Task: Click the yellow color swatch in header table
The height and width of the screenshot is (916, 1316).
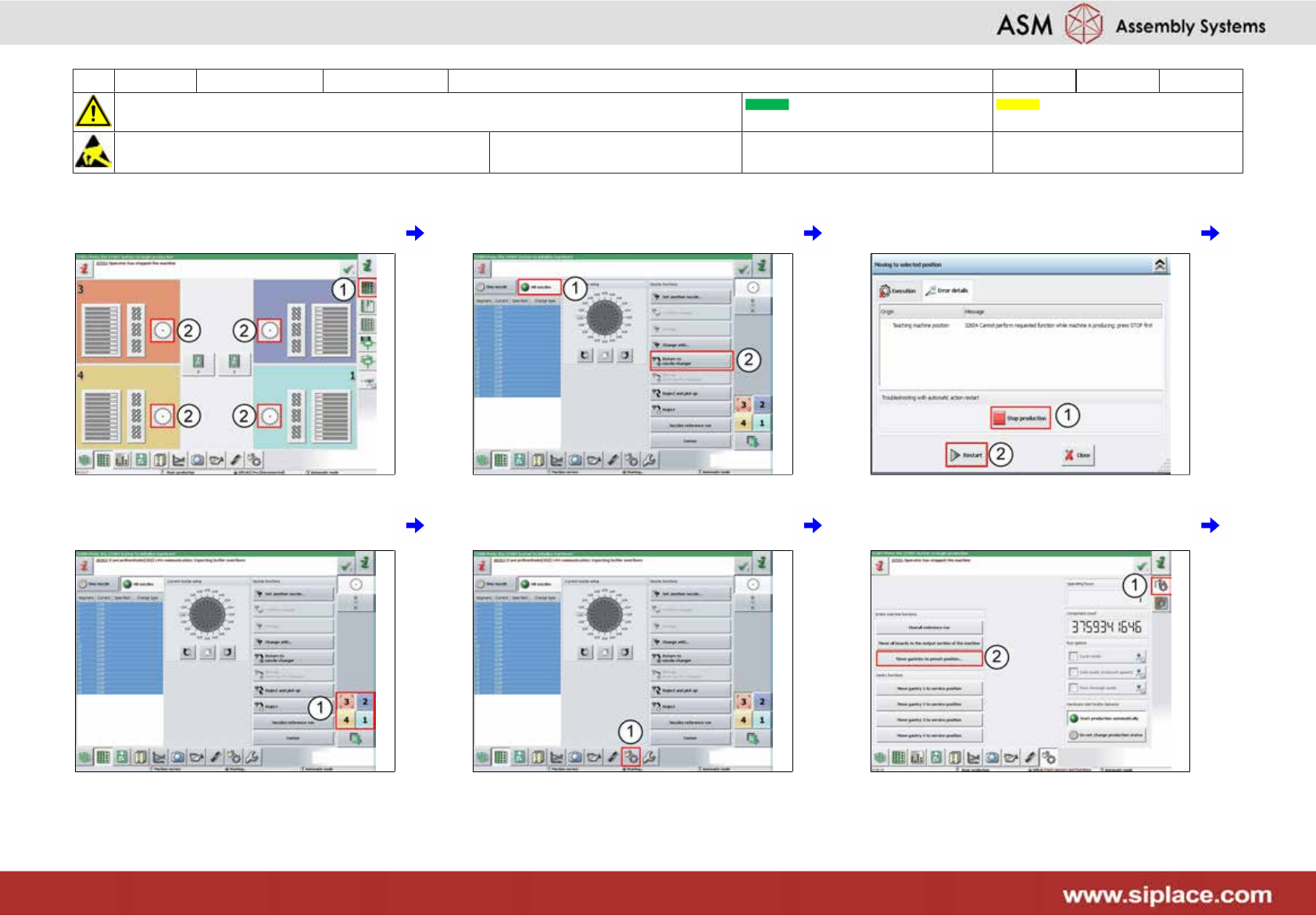Action: [x=1017, y=105]
